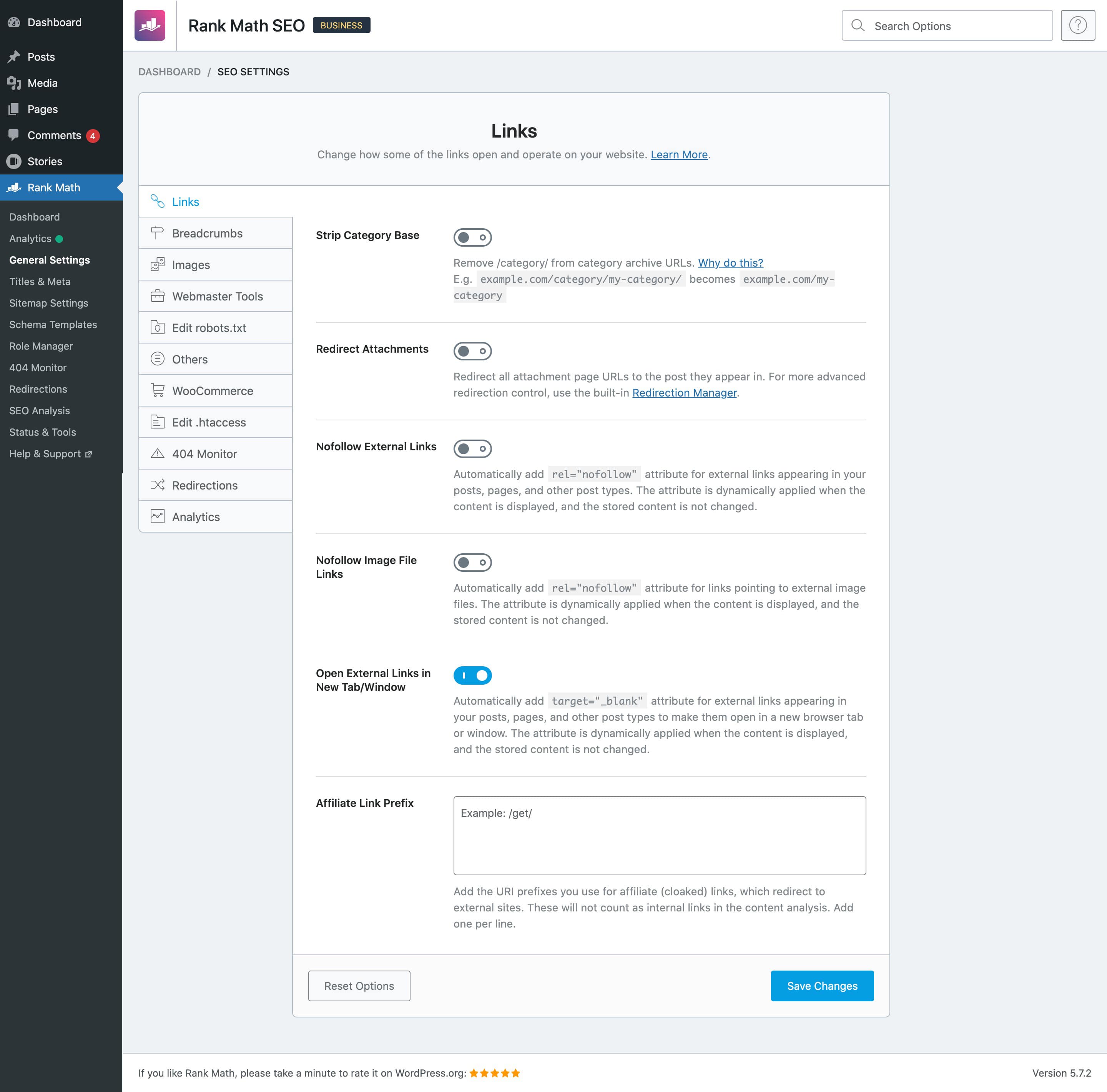This screenshot has width=1107, height=1092.
Task: Click the Analytics chart icon in tabs
Action: 157,516
